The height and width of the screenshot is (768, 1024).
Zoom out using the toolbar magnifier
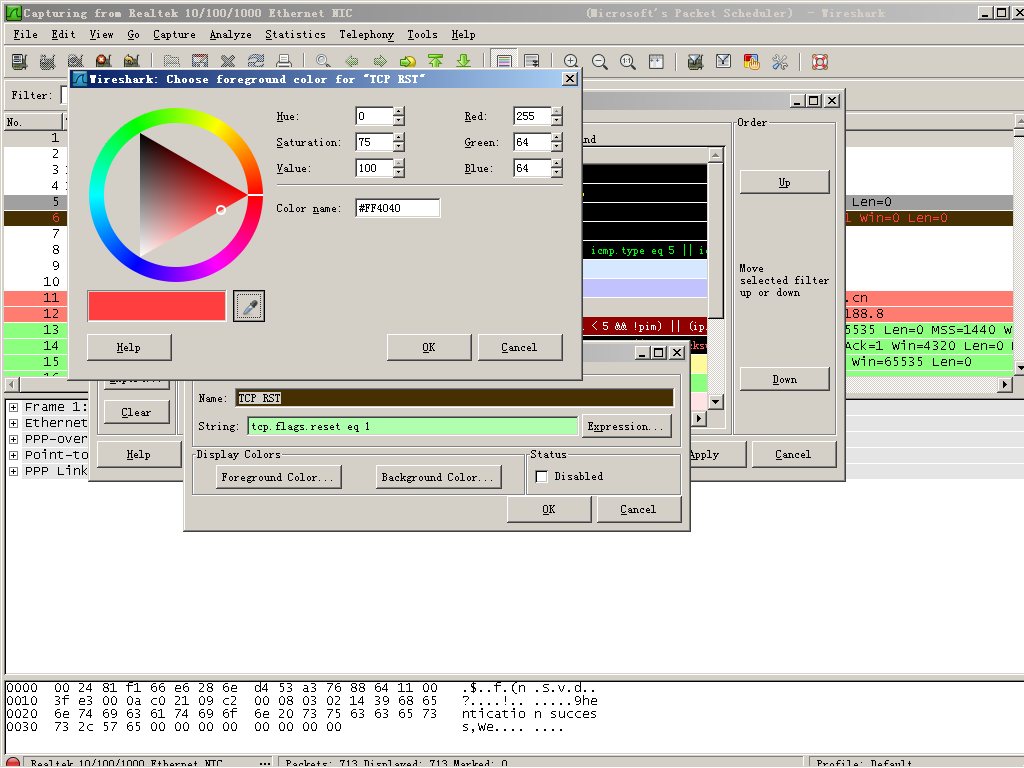pyautogui.click(x=600, y=61)
